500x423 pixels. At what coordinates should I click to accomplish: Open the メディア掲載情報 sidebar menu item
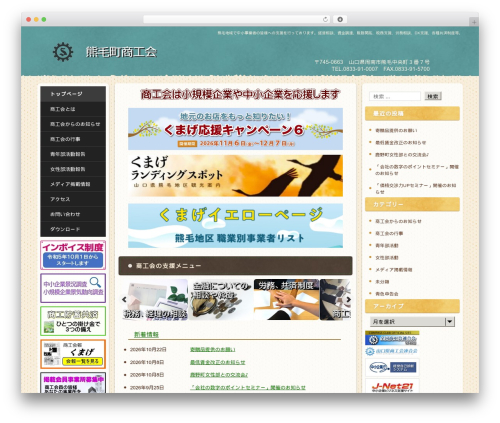pos(73,184)
